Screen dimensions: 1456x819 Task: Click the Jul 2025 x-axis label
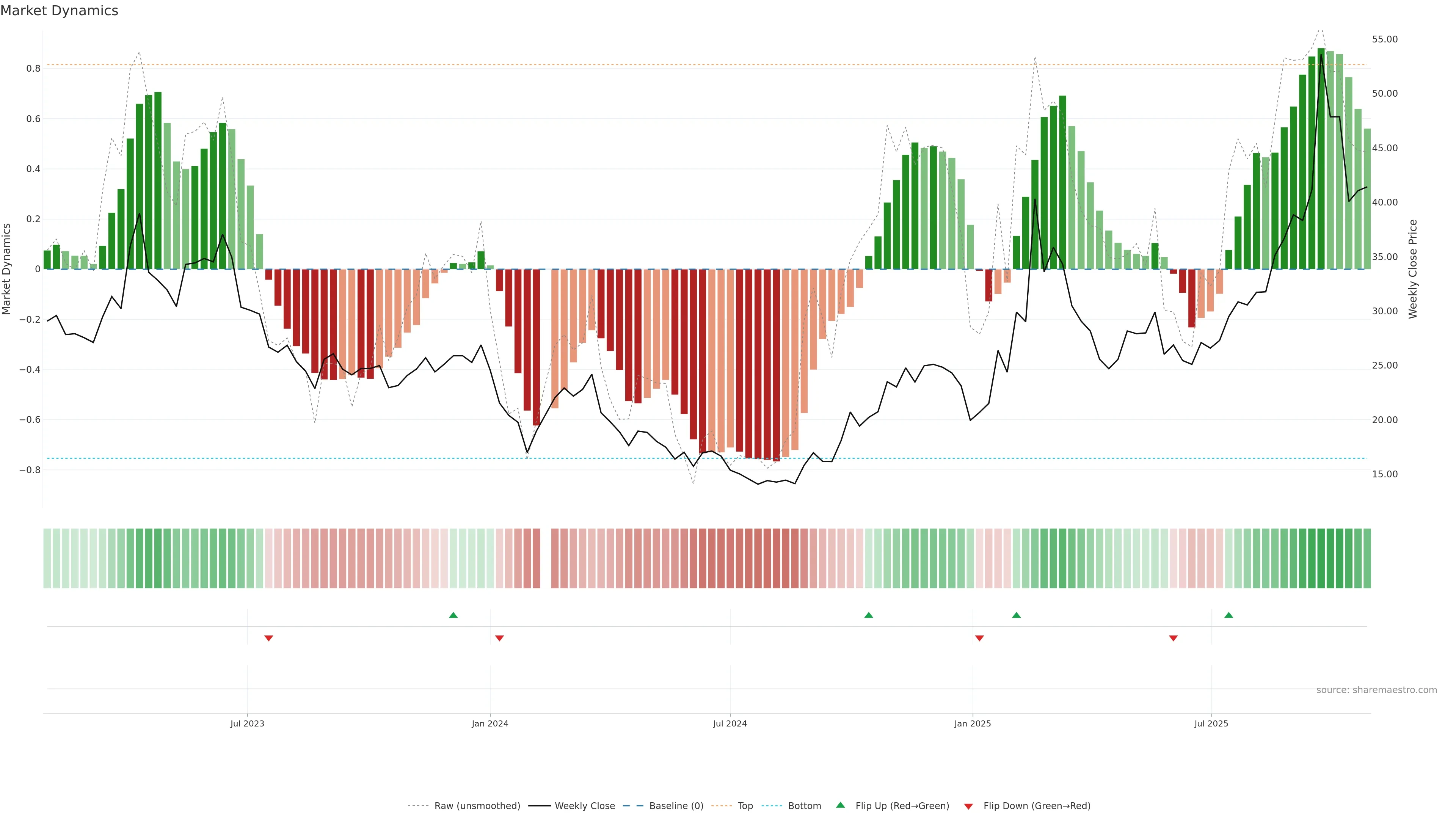coord(1211,723)
